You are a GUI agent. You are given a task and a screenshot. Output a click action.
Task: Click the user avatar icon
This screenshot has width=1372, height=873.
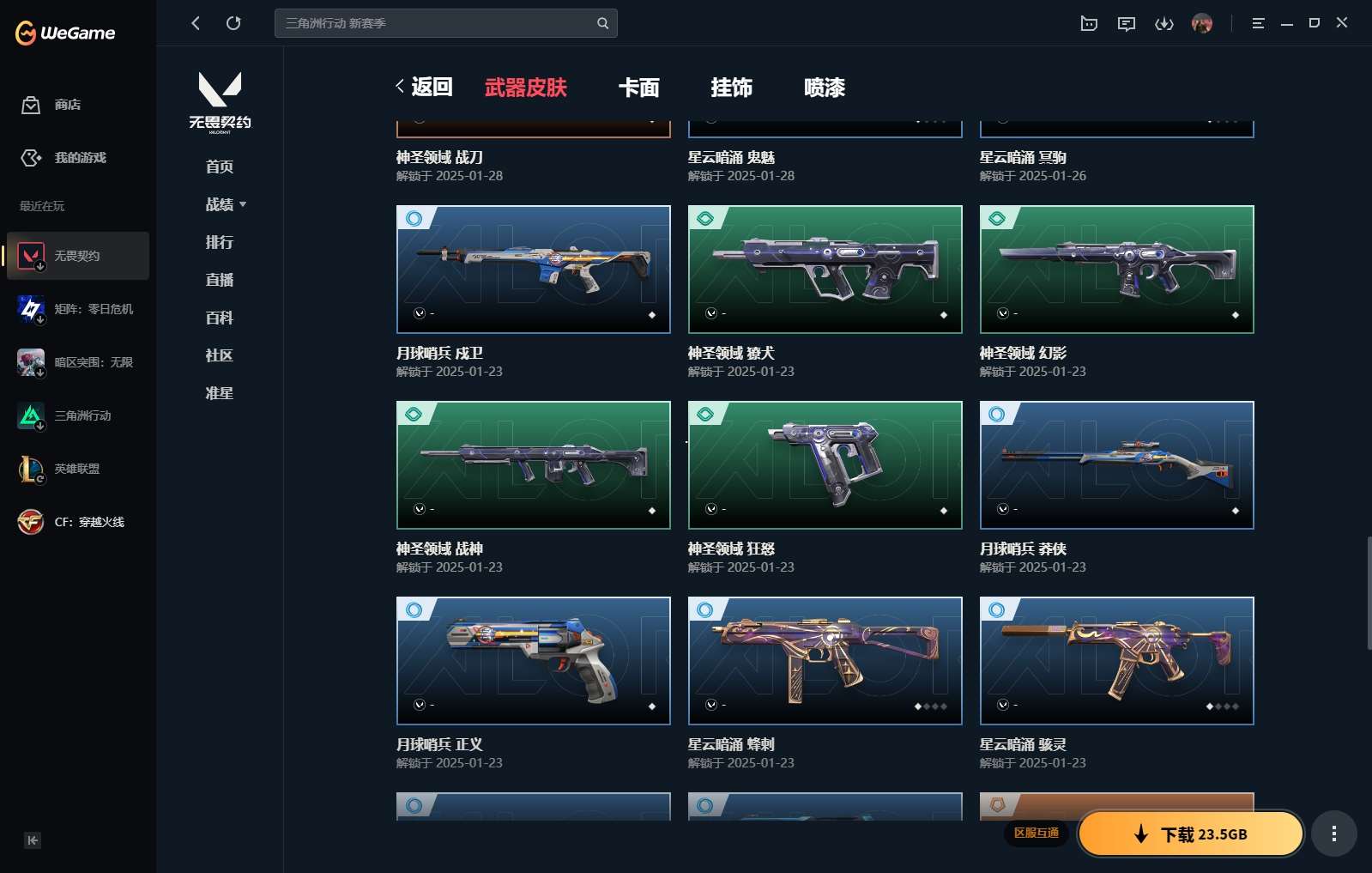click(1202, 23)
